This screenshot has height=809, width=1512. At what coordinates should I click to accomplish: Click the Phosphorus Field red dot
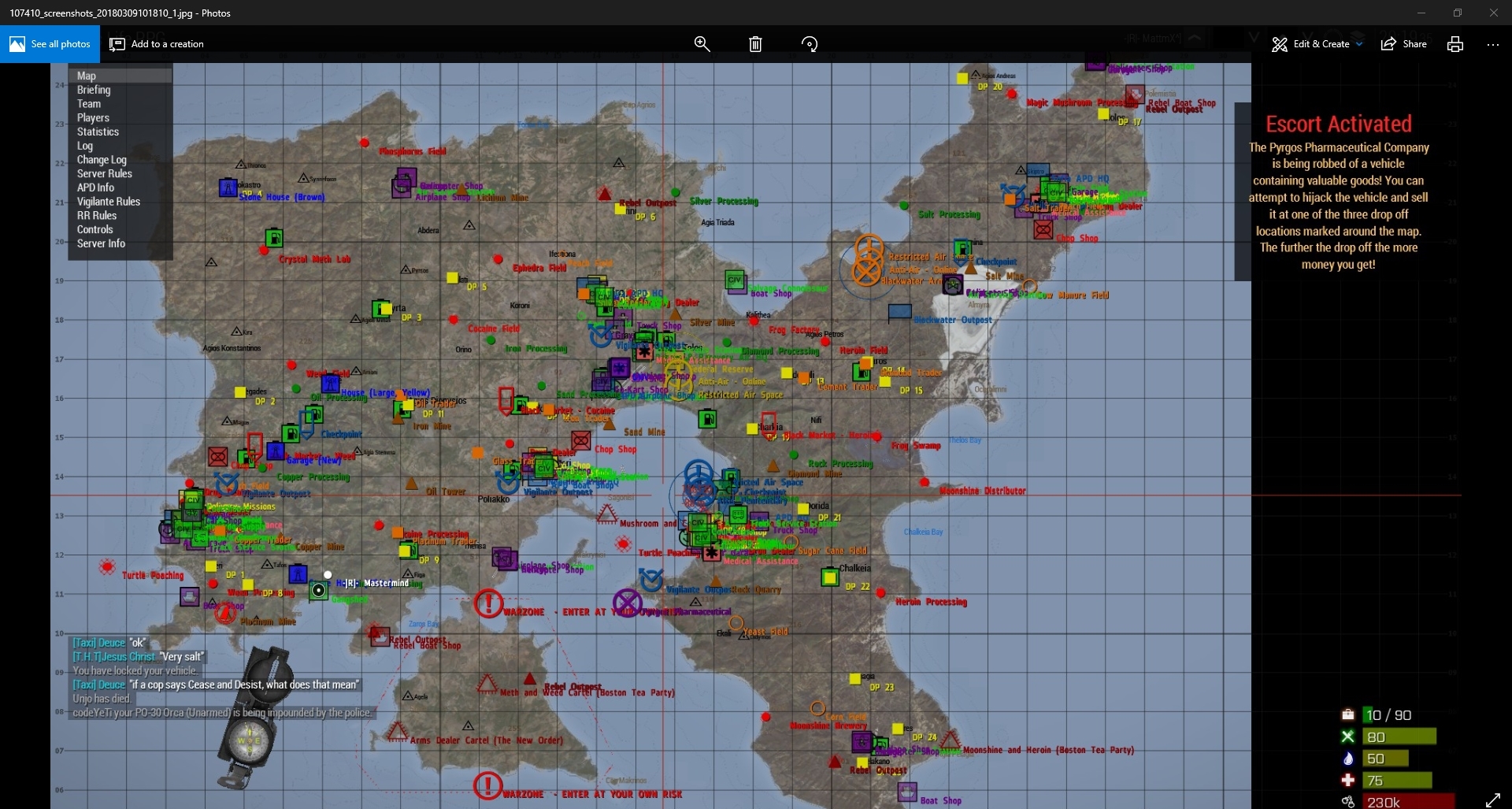point(365,143)
